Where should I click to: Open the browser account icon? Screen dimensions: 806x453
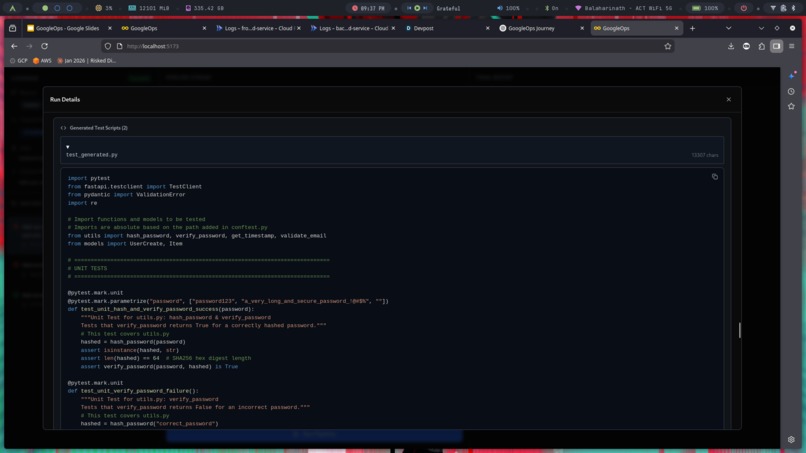[x=746, y=46]
